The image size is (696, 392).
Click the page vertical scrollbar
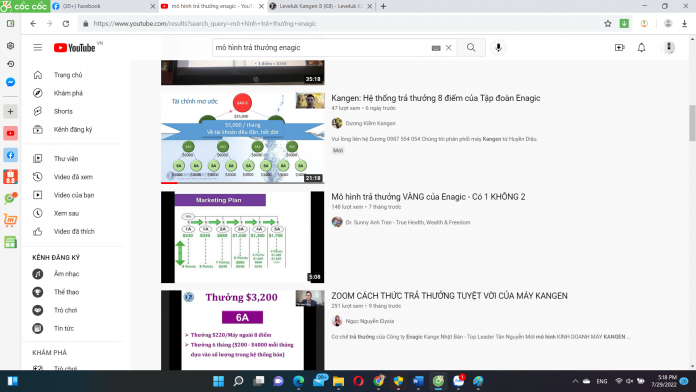(692, 123)
